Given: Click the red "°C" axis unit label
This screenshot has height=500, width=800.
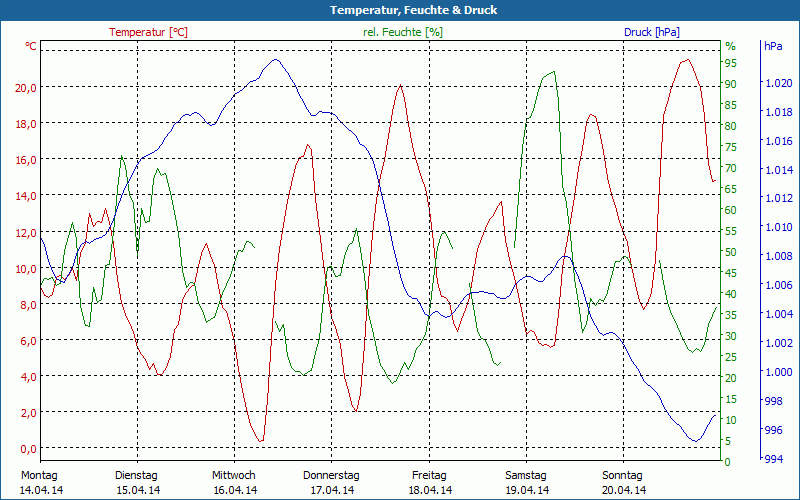Looking at the screenshot, I should point(31,47).
